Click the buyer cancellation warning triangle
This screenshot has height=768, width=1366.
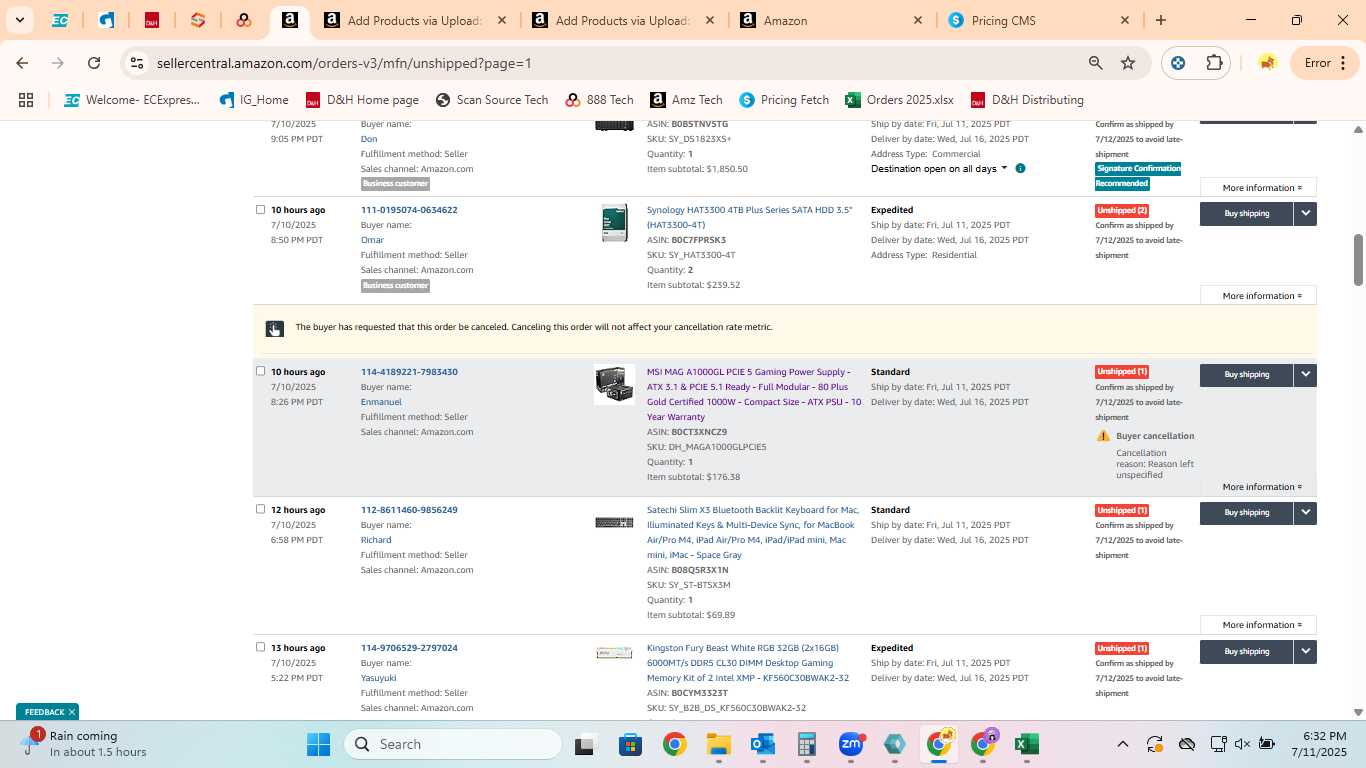click(x=1103, y=436)
